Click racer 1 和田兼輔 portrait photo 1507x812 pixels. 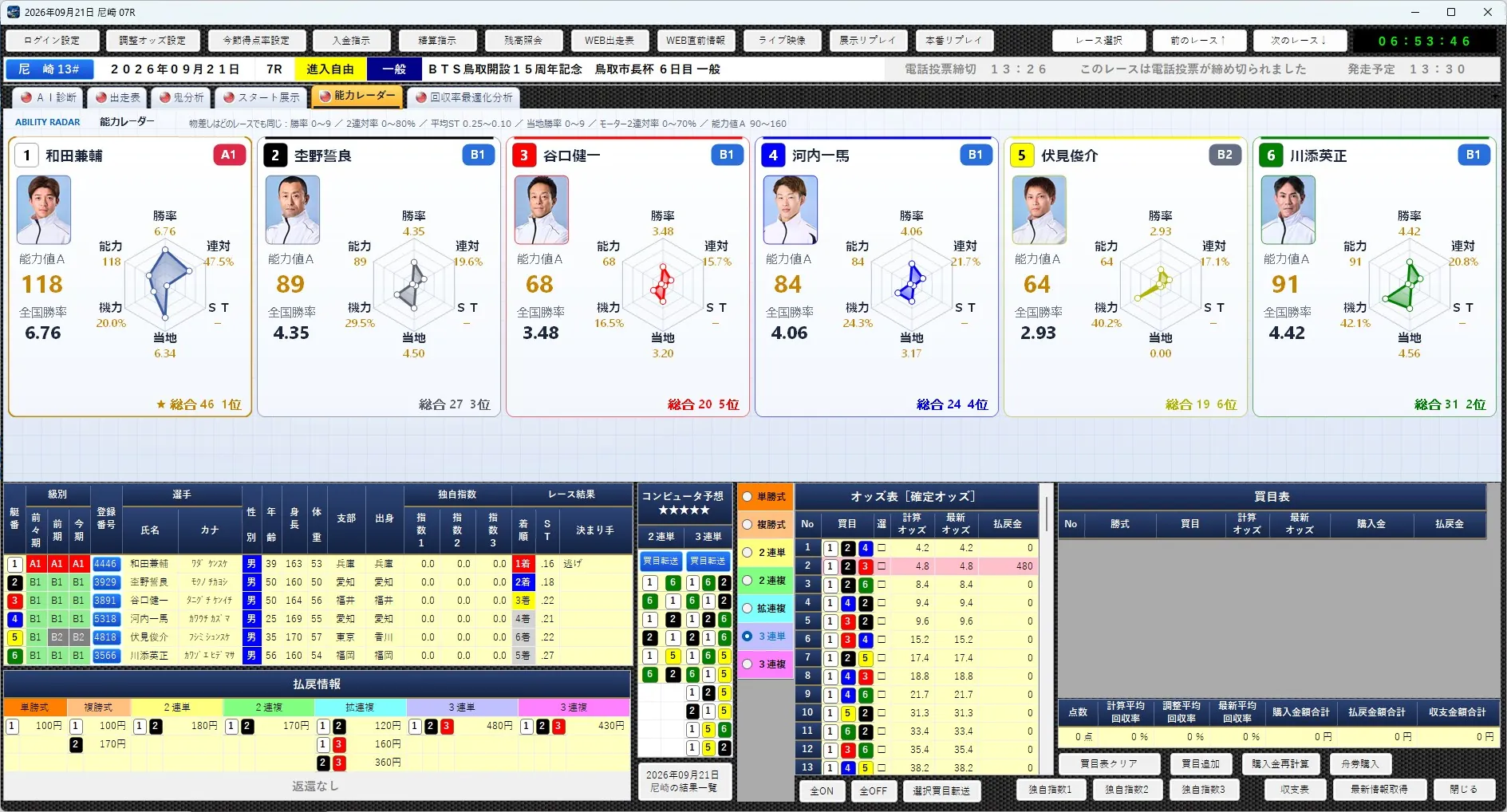coord(44,210)
